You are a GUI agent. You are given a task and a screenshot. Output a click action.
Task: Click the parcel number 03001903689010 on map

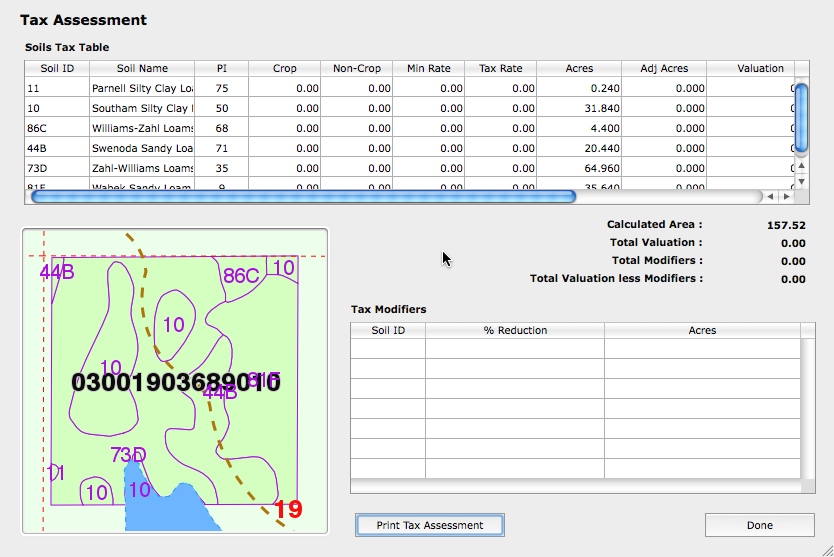(x=176, y=383)
